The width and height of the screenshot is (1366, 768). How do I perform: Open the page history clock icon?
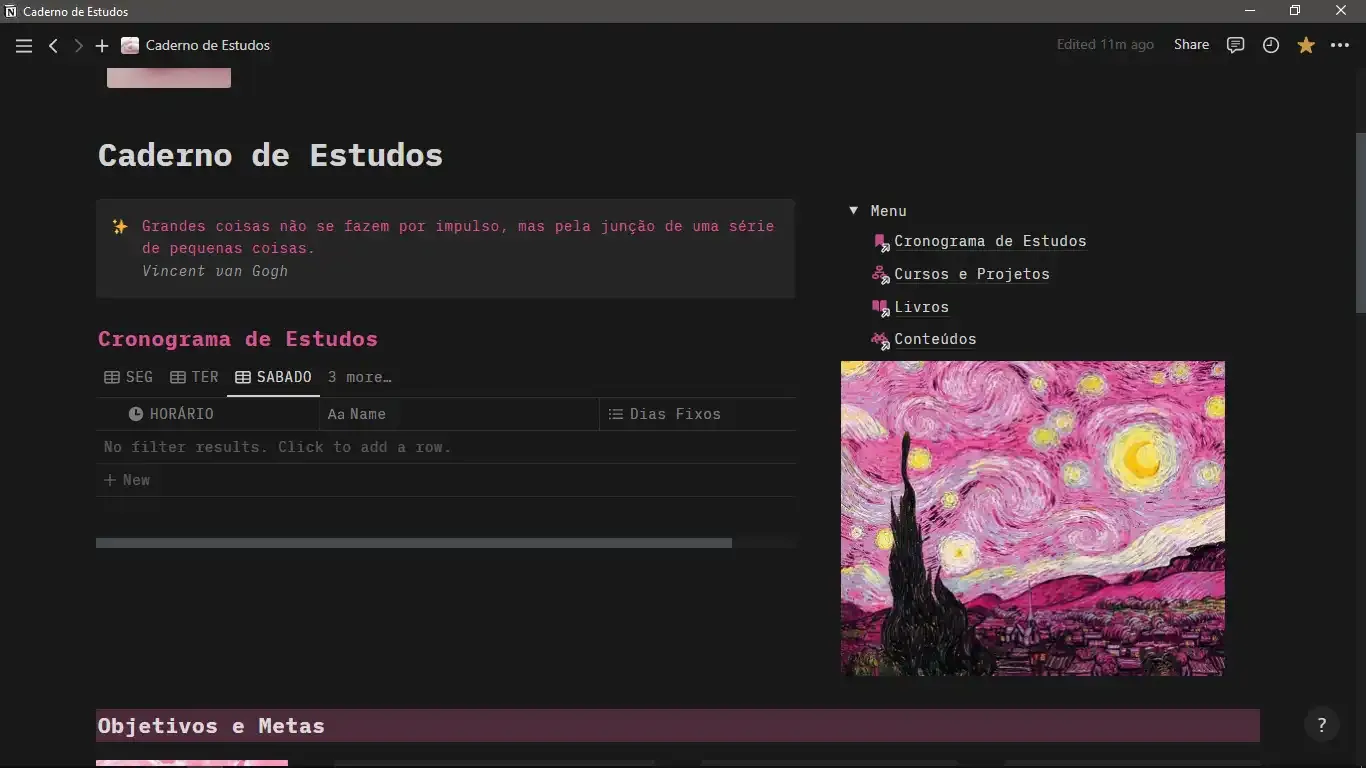(1271, 45)
